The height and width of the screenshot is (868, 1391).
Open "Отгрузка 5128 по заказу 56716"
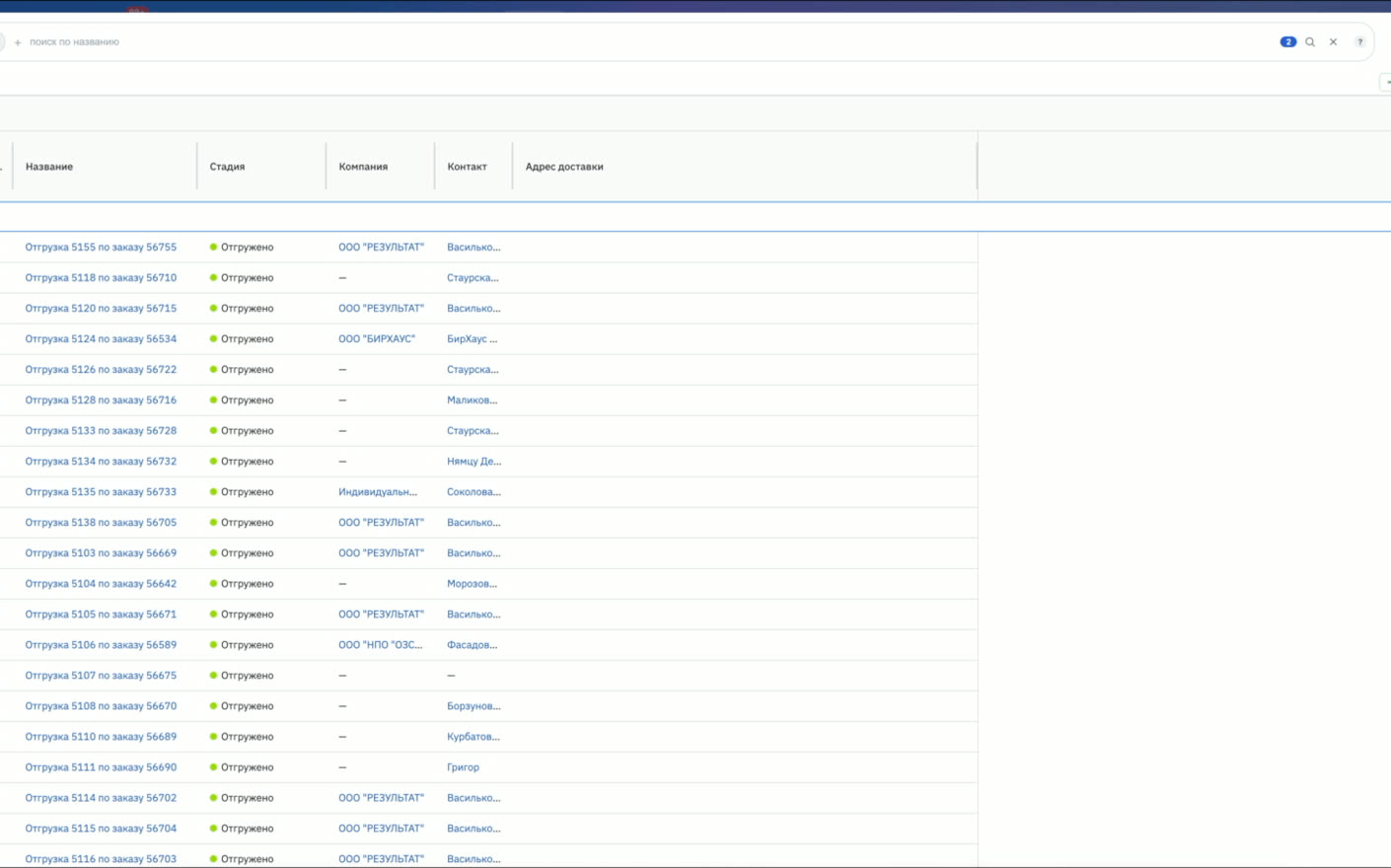point(101,400)
